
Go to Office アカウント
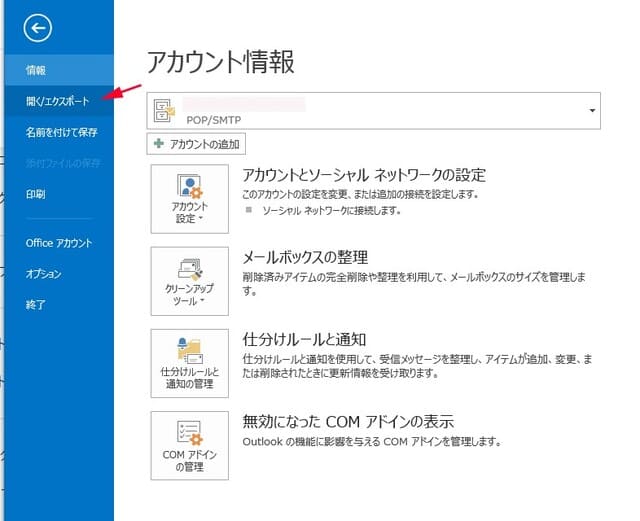[59, 243]
